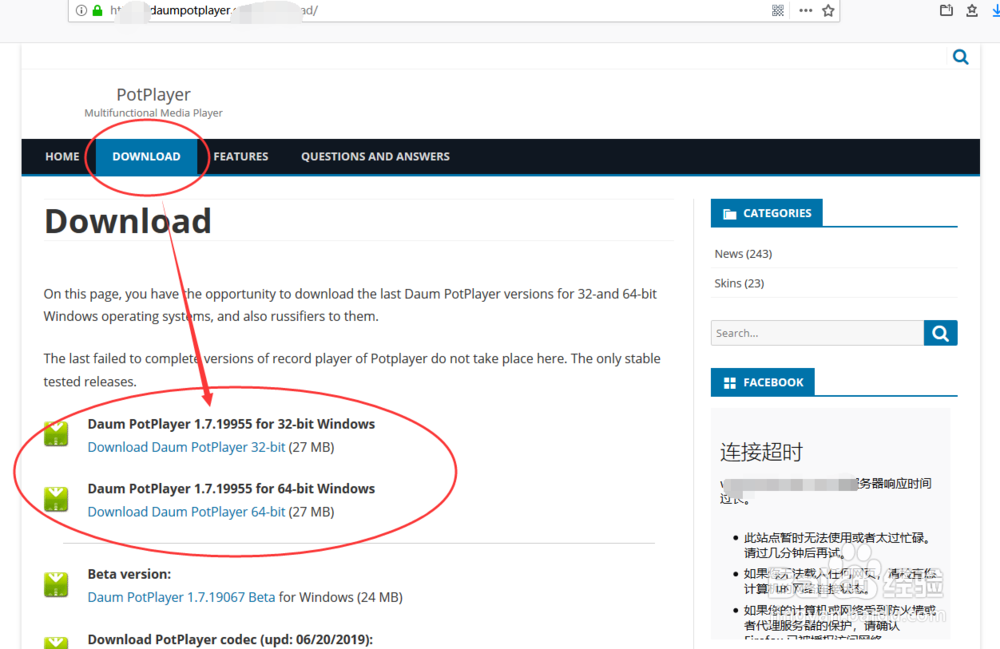Click the site info icon in address bar
The image size is (1000, 649).
point(81,10)
